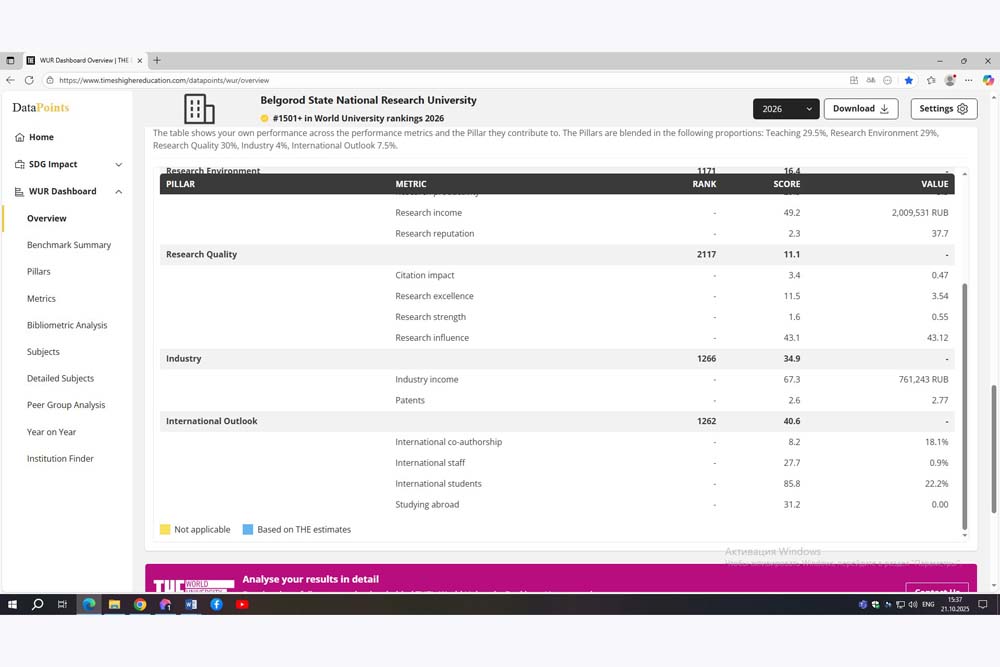Open Peer Group Analysis page
Viewport: 1000px width, 667px height.
pos(66,405)
